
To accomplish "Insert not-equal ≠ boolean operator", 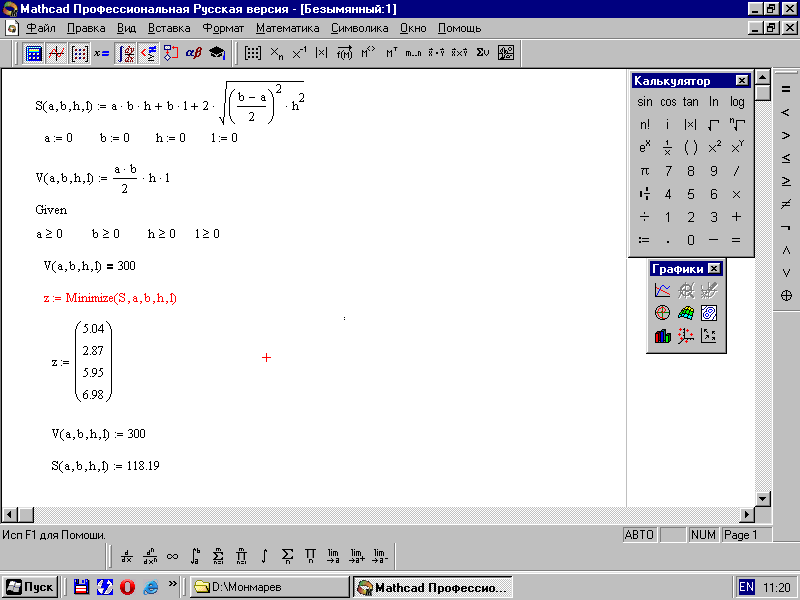I will [x=786, y=204].
